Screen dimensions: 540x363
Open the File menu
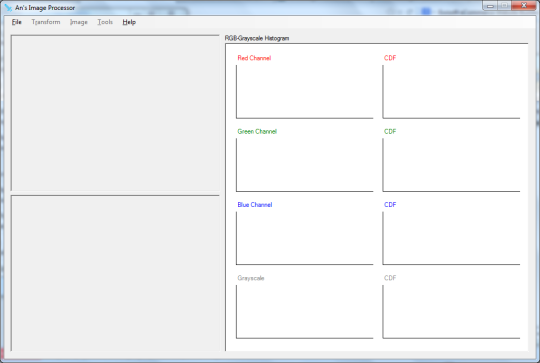tap(17, 22)
